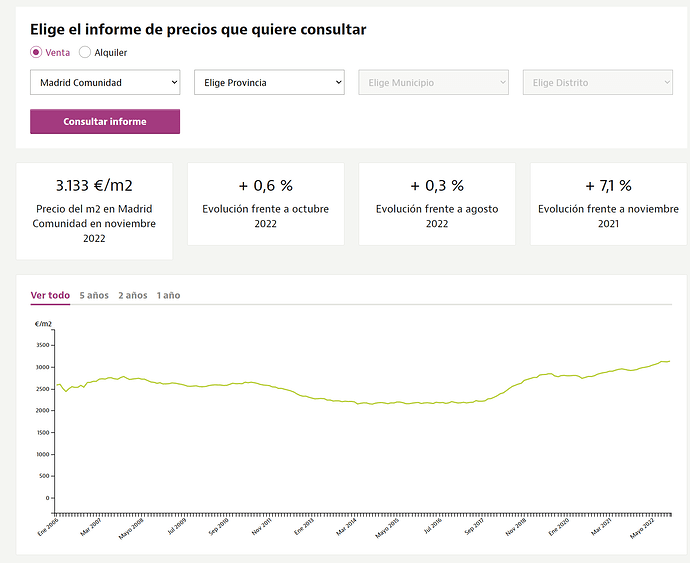Select the Venta radio button
The height and width of the screenshot is (563, 690).
click(36, 52)
